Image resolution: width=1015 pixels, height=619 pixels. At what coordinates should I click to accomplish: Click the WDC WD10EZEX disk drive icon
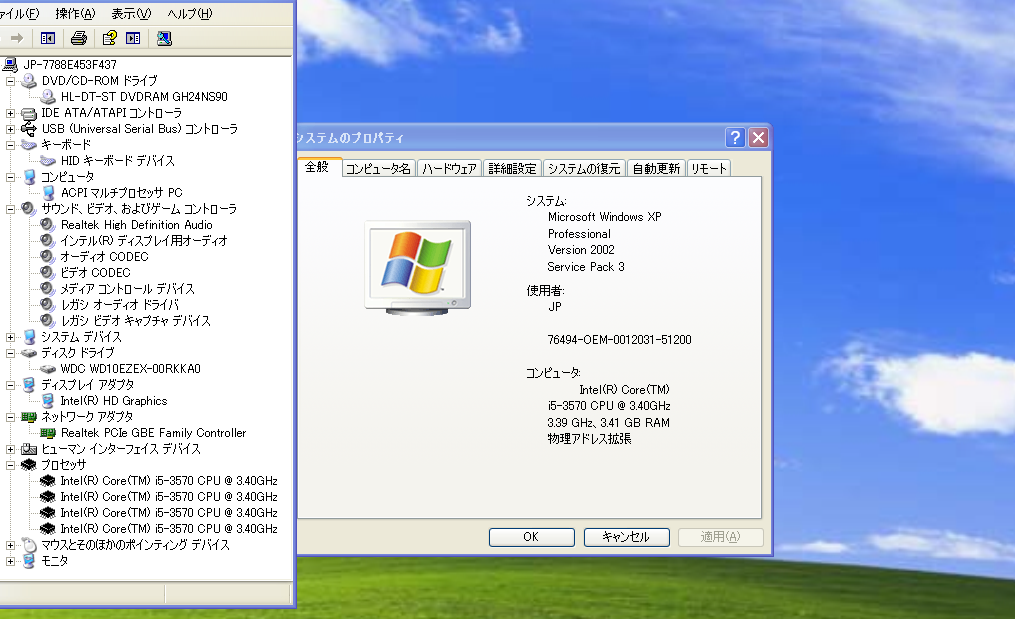coord(47,369)
